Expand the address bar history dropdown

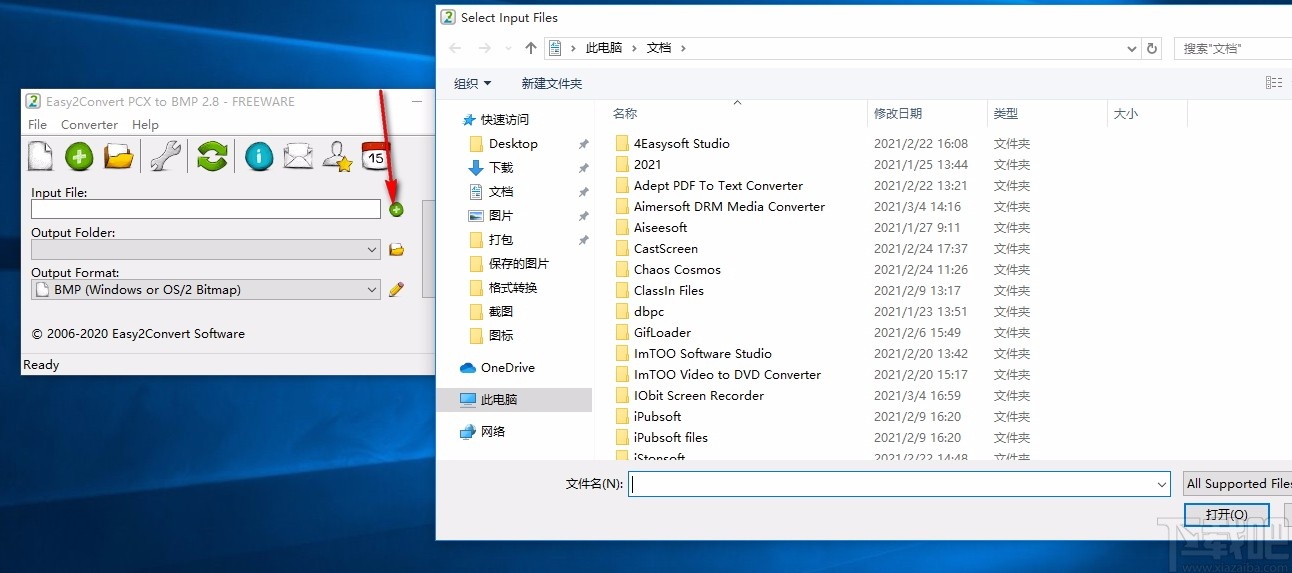1132,48
